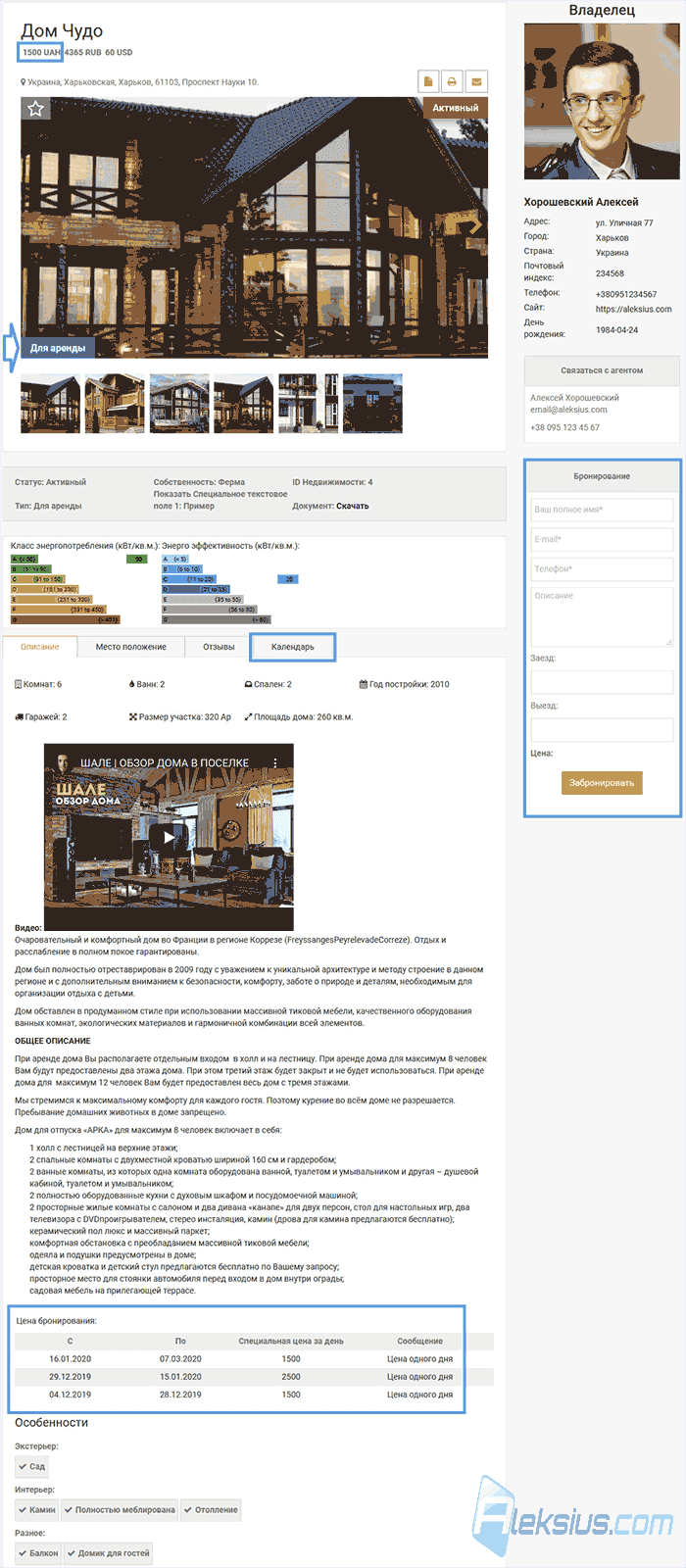Screen dimensions: 686x1568
Task: Click the Комнат: 6 detail
Action: tap(38, 684)
